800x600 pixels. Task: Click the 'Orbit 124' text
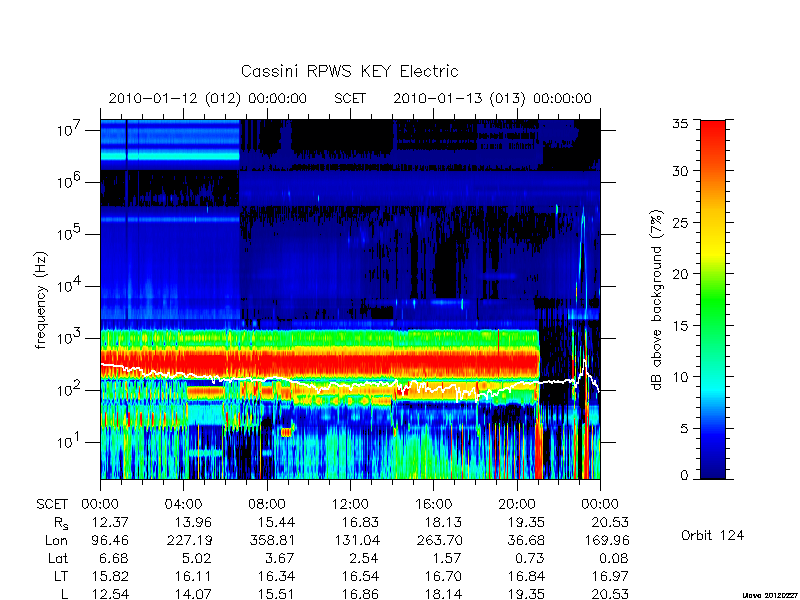point(712,535)
